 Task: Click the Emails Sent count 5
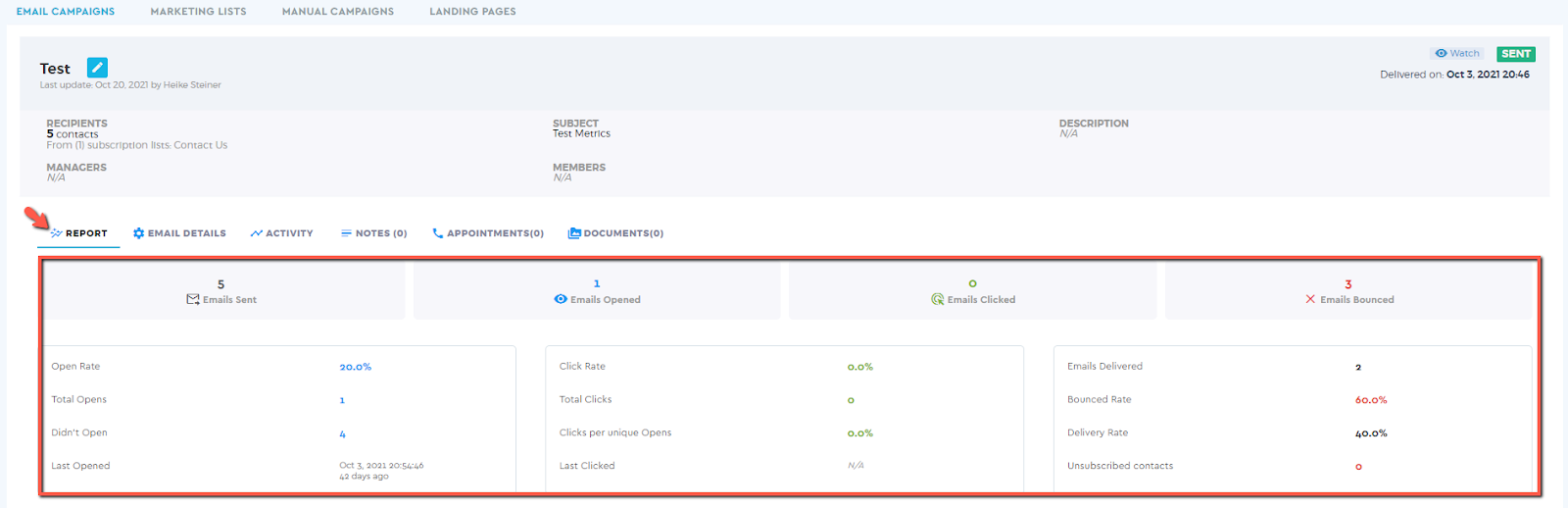[221, 284]
